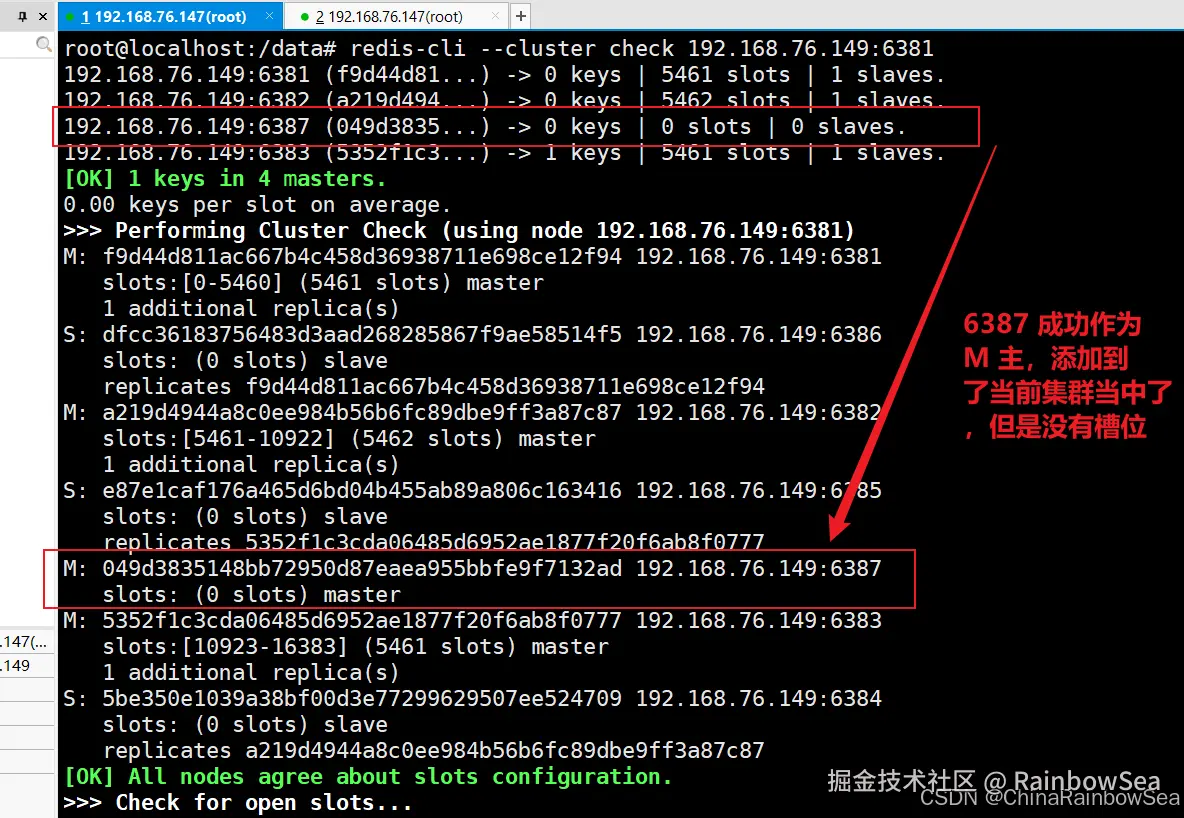Click the M: 049d3835148bb729... 6387 line

coord(473,568)
